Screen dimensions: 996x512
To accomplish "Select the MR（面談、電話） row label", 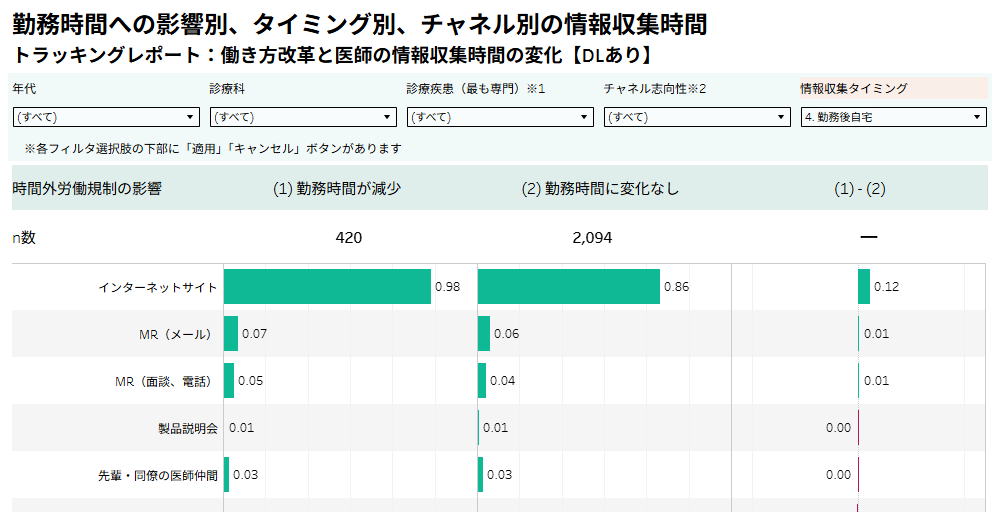I will coord(166,381).
